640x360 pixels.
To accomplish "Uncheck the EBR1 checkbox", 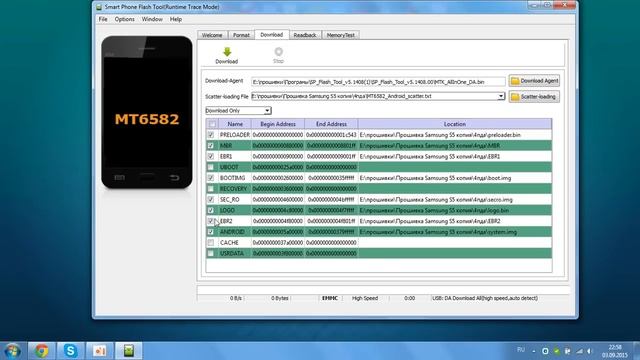I will pos(211,156).
